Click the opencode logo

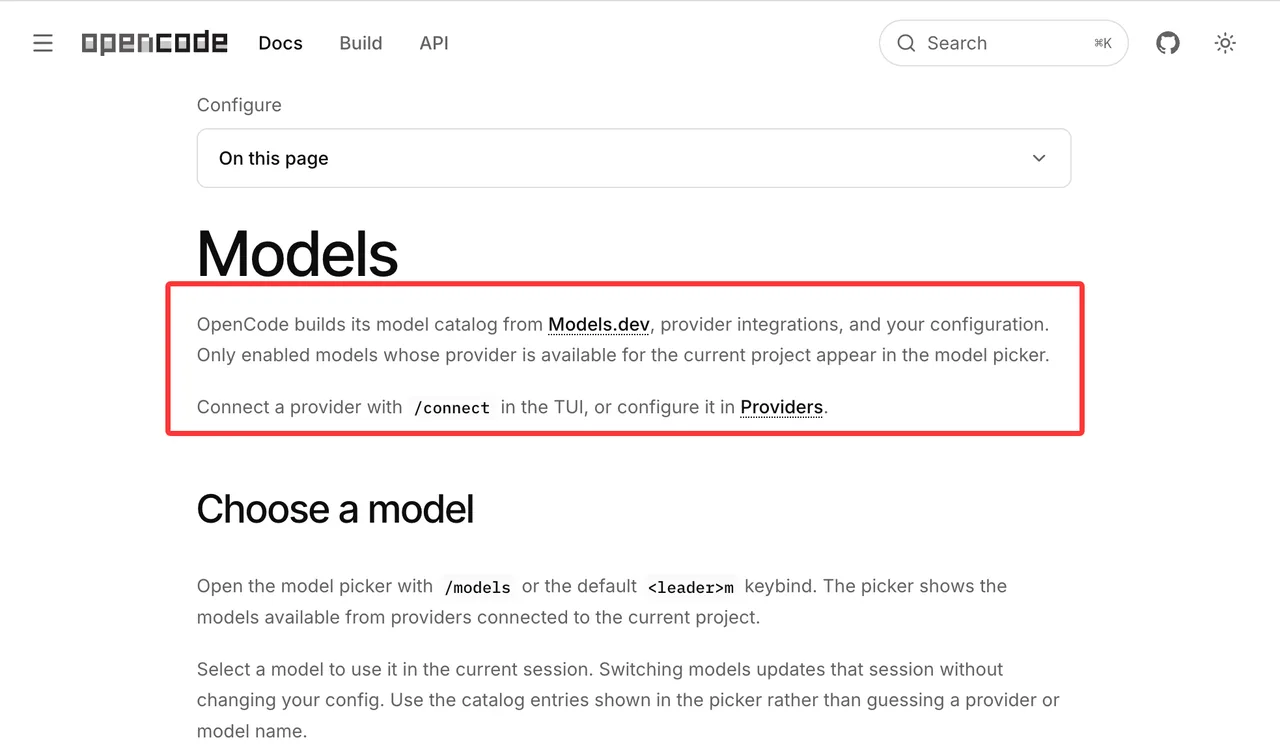(155, 43)
